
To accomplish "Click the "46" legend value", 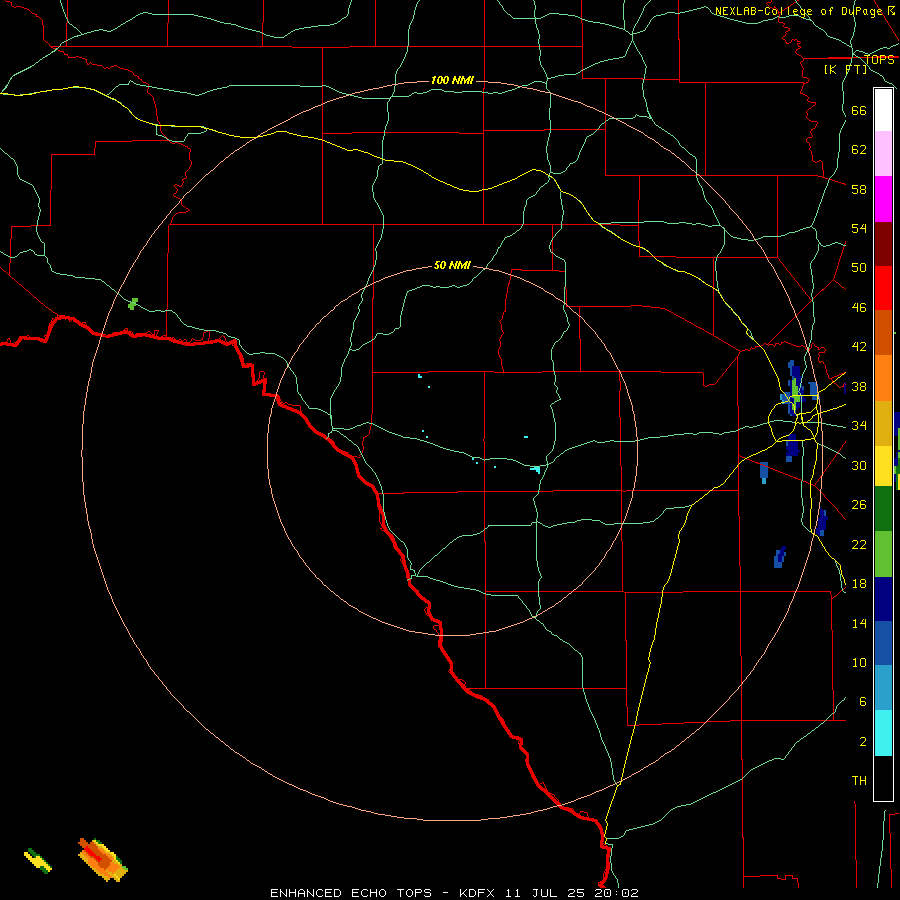I will click(859, 308).
